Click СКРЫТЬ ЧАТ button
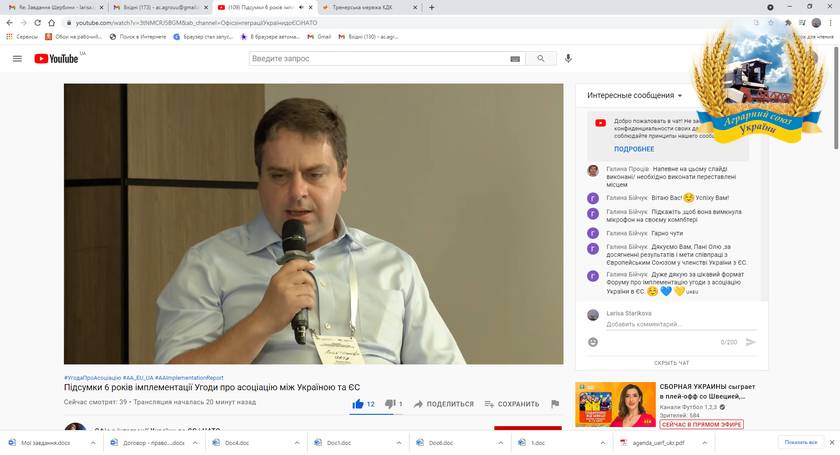Viewport: 840px width, 455px height. [x=671, y=363]
